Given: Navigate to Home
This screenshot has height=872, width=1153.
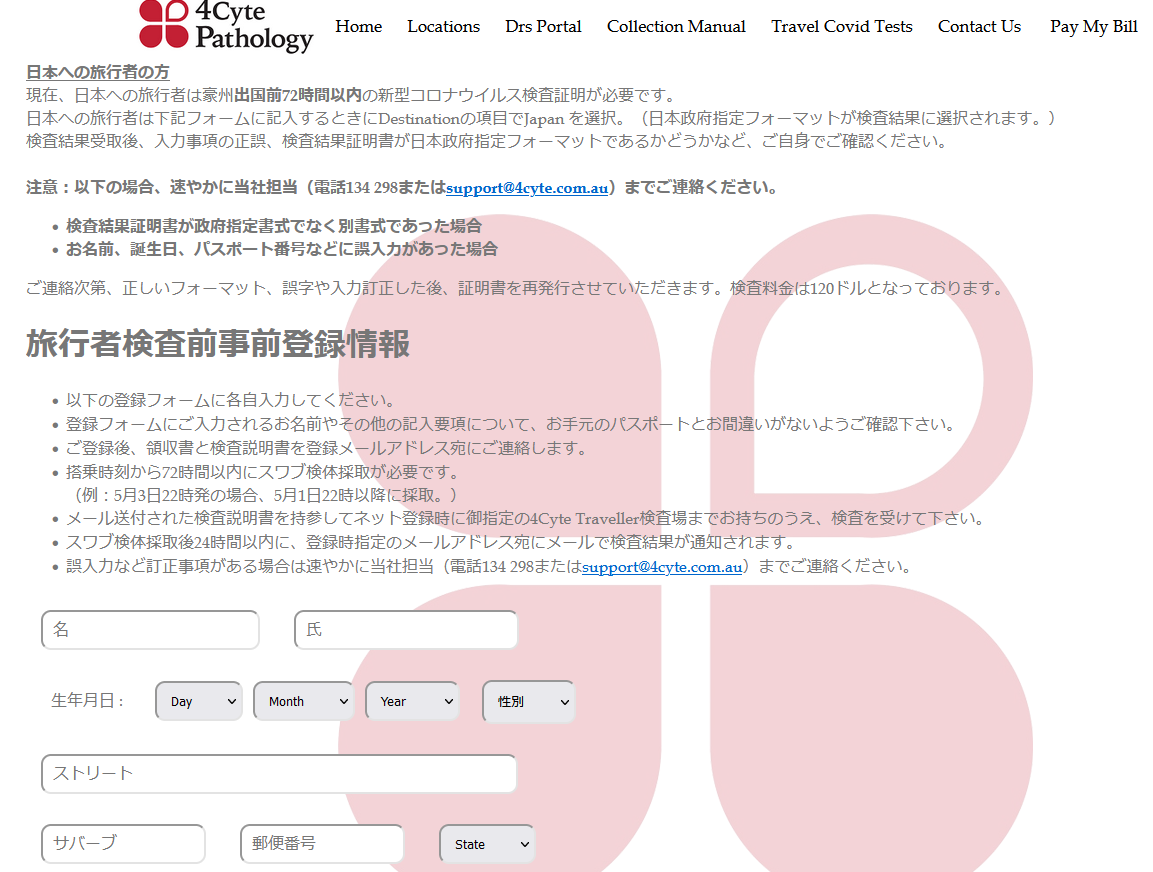Looking at the screenshot, I should tap(358, 27).
